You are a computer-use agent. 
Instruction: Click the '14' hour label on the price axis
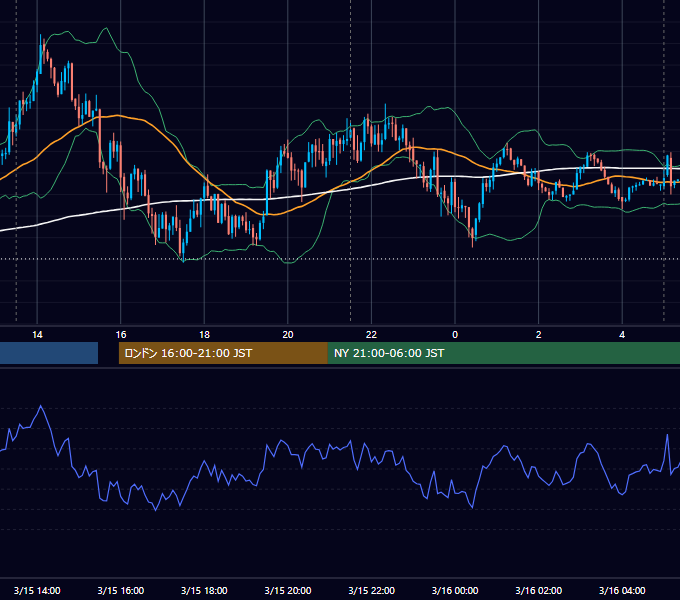tap(37, 335)
